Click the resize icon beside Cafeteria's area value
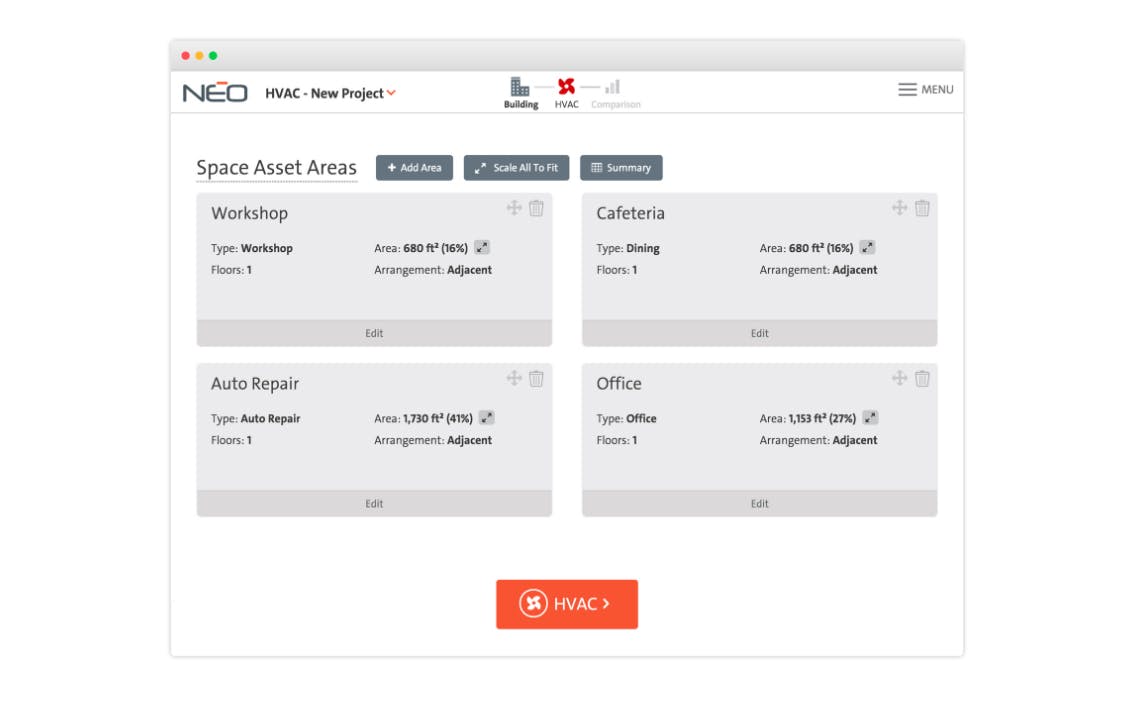Image resolution: width=1129 pixels, height=710 pixels. coord(867,247)
